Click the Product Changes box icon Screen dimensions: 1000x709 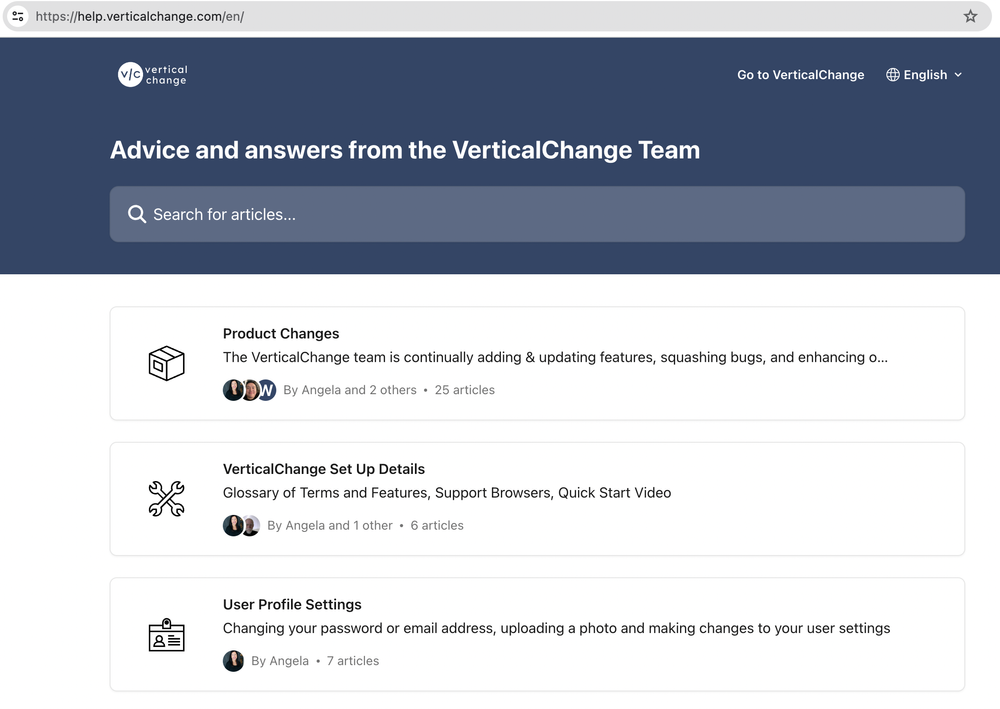coord(166,363)
